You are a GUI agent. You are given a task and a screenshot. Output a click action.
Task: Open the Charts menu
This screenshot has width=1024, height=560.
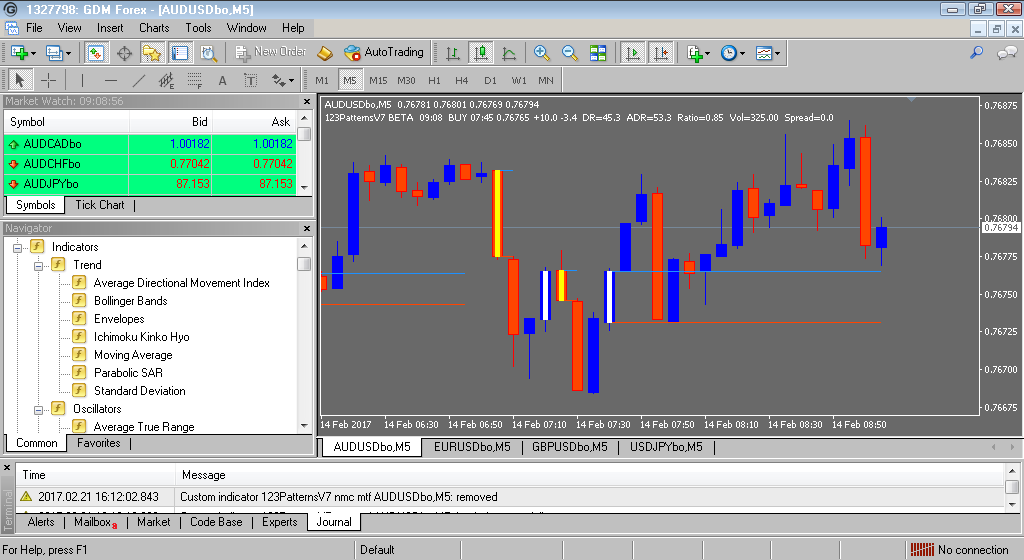pos(154,28)
